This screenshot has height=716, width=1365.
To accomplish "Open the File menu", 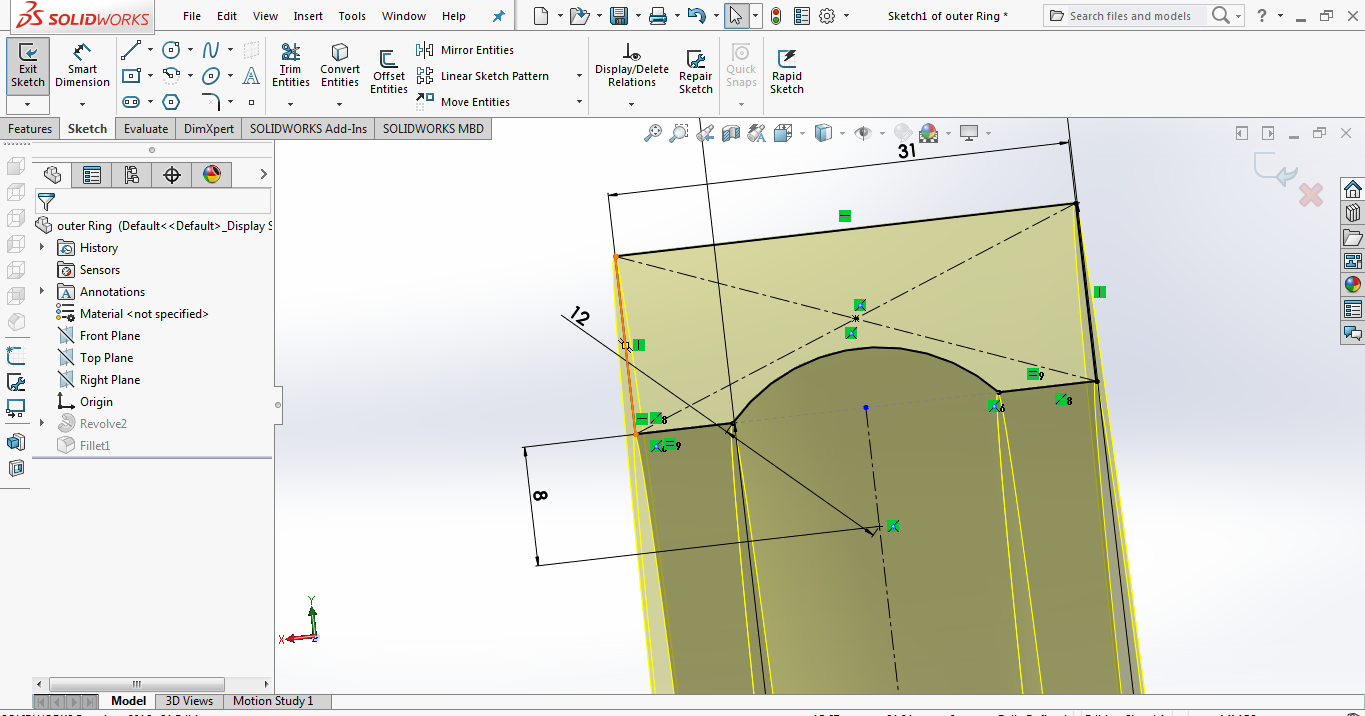I will tap(192, 16).
